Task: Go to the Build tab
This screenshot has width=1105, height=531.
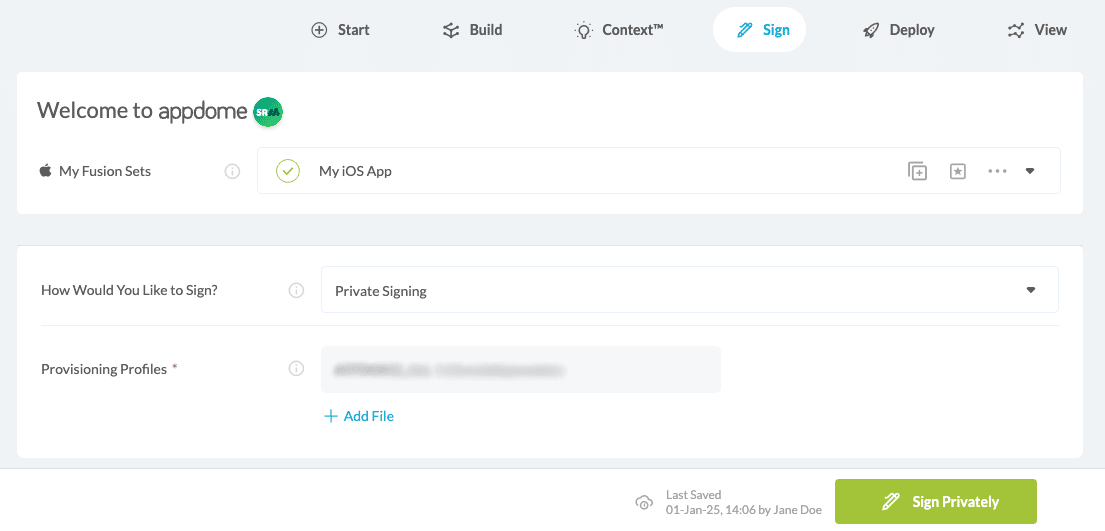Action: coord(473,30)
